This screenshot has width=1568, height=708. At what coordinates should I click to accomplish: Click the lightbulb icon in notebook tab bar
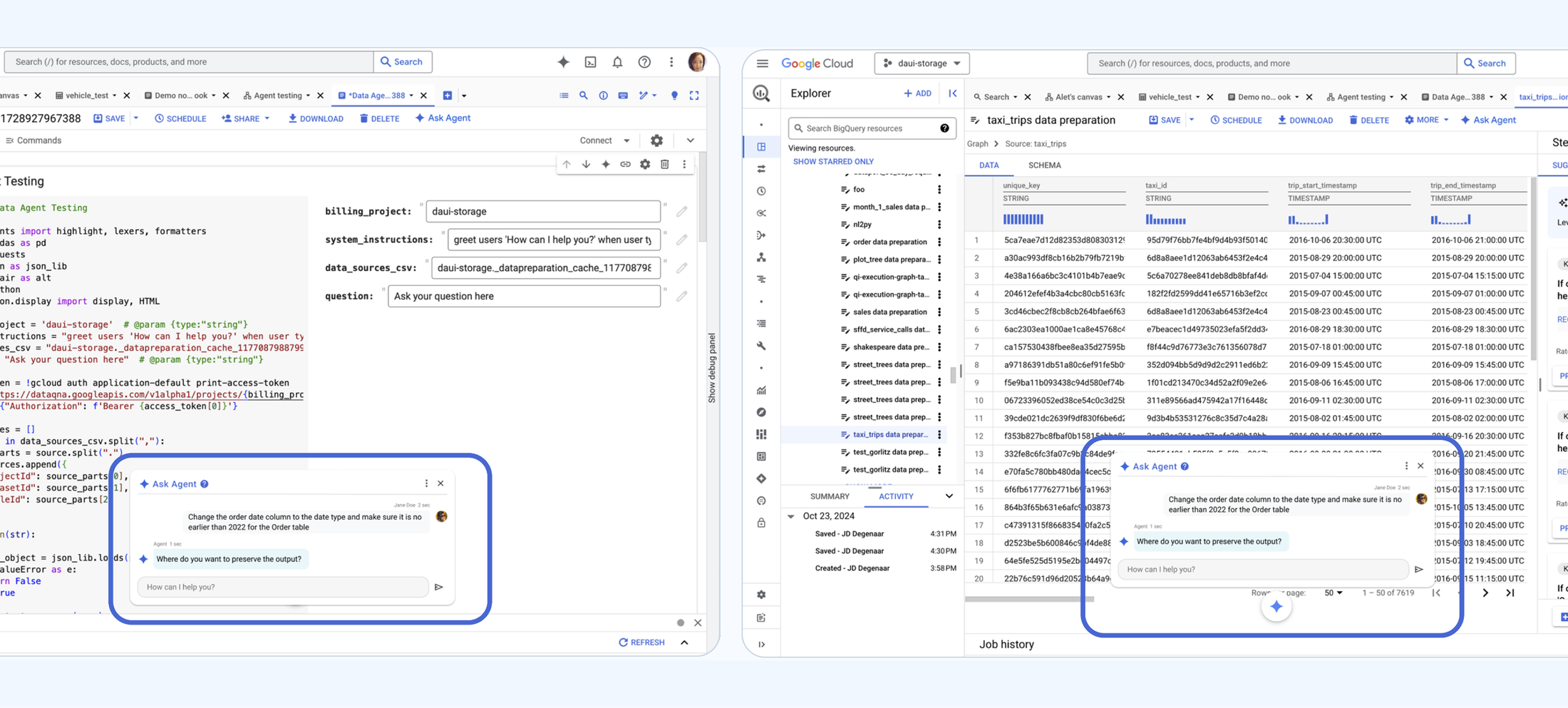(674, 96)
